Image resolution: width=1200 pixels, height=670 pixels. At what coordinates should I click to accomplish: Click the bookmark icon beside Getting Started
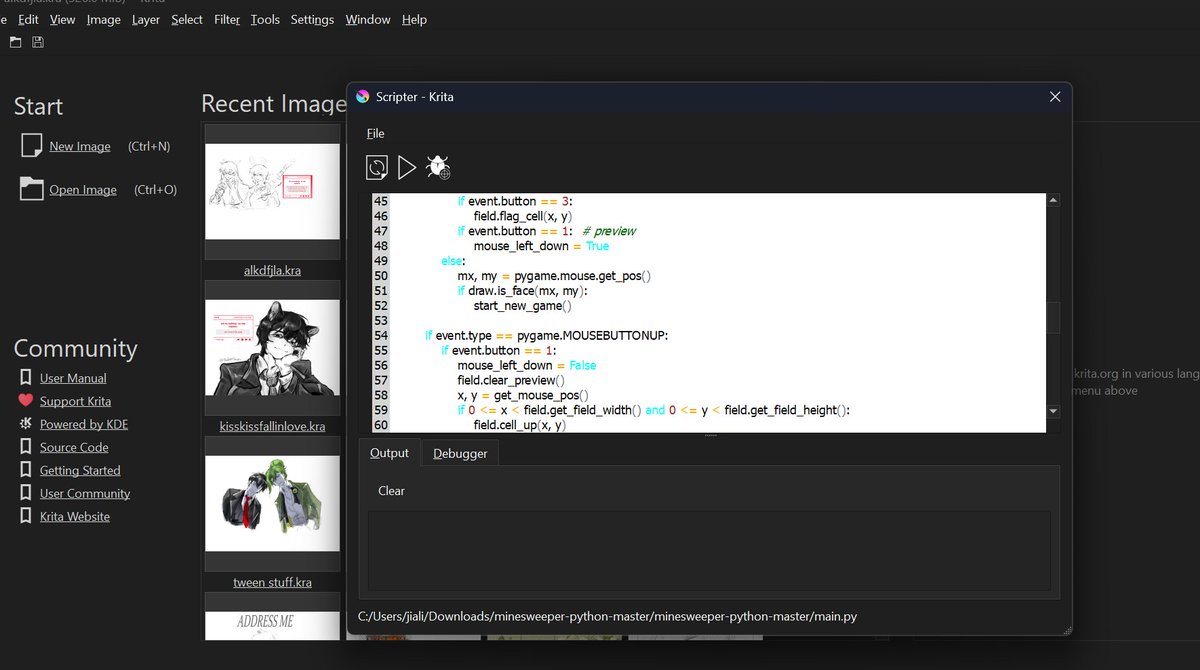[x=26, y=470]
